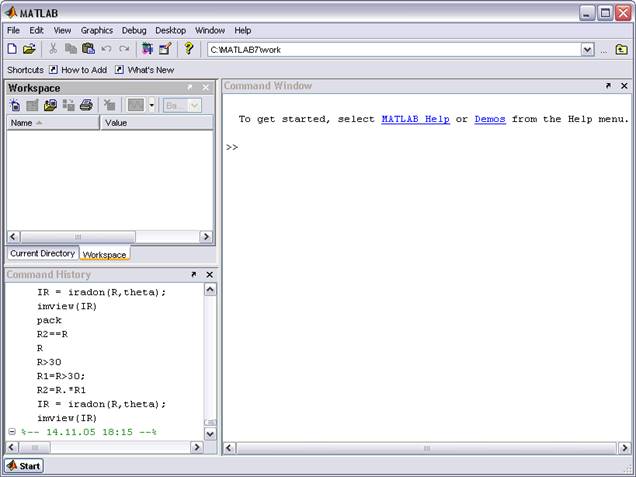Follow the Demos link
The image size is (636, 477).
[x=490, y=119]
